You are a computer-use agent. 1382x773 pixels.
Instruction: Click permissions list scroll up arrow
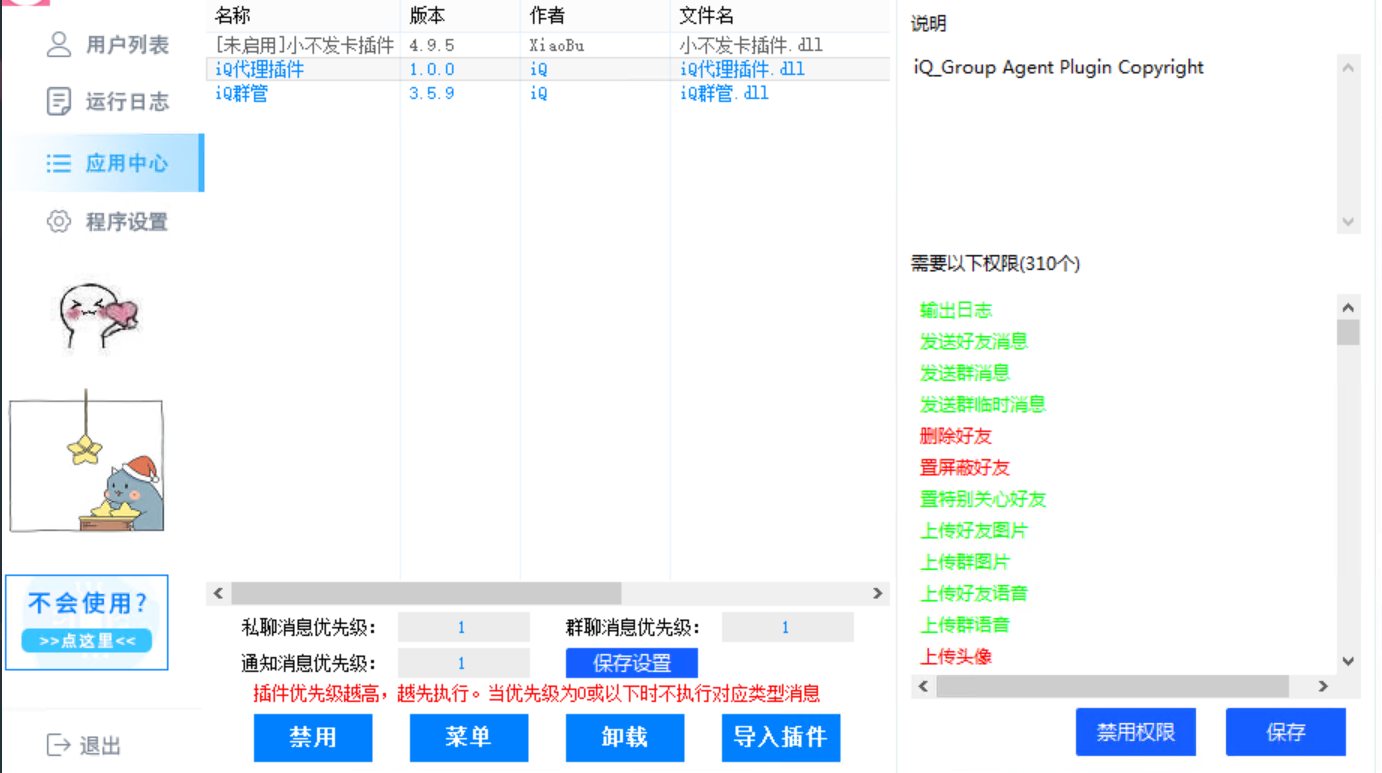click(1348, 307)
